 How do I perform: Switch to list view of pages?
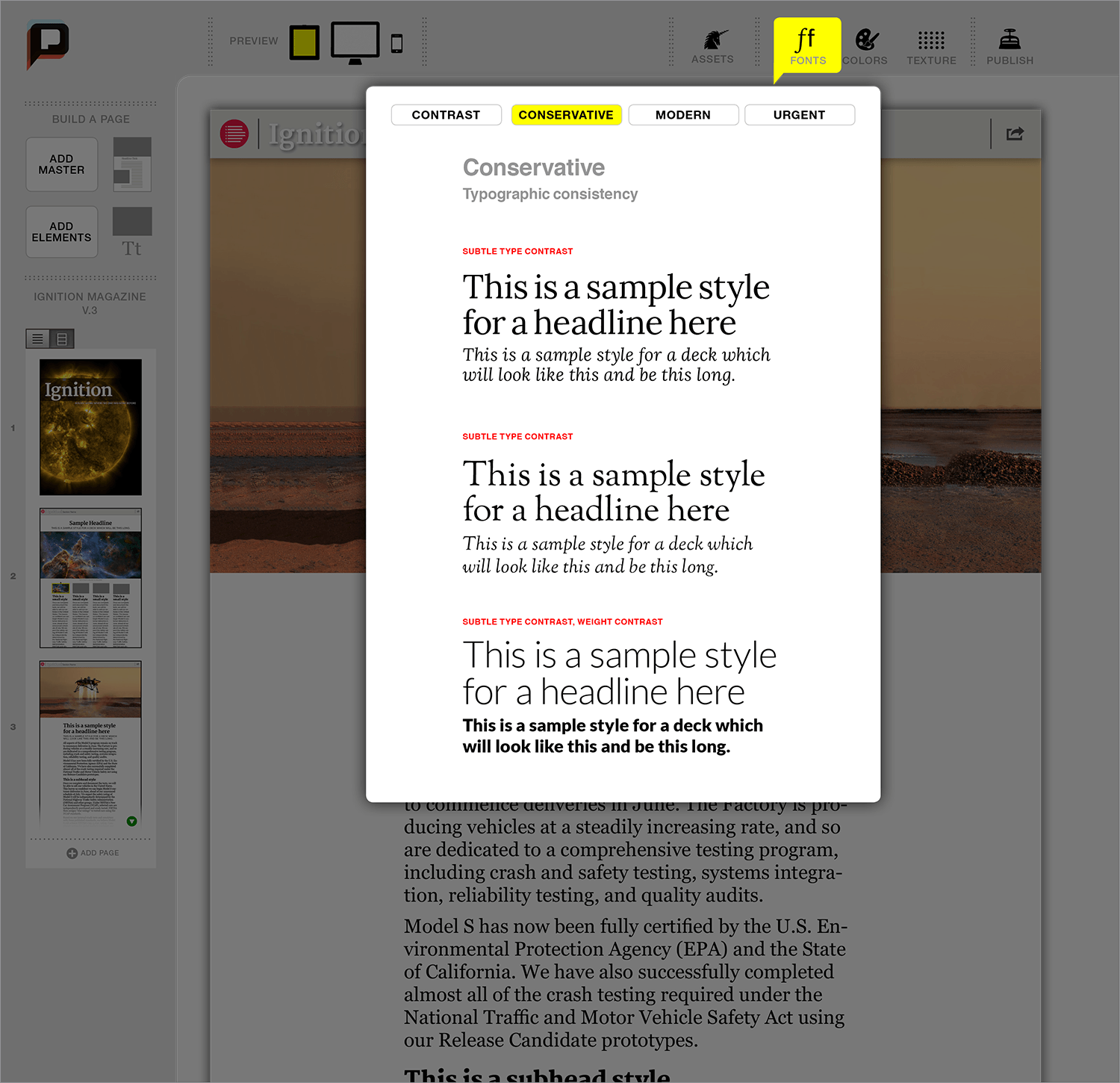click(x=37, y=339)
